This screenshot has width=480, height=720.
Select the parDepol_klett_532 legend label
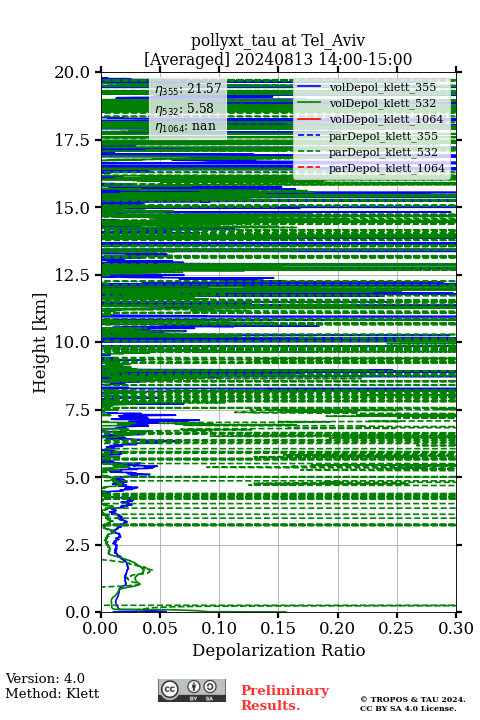point(383,152)
